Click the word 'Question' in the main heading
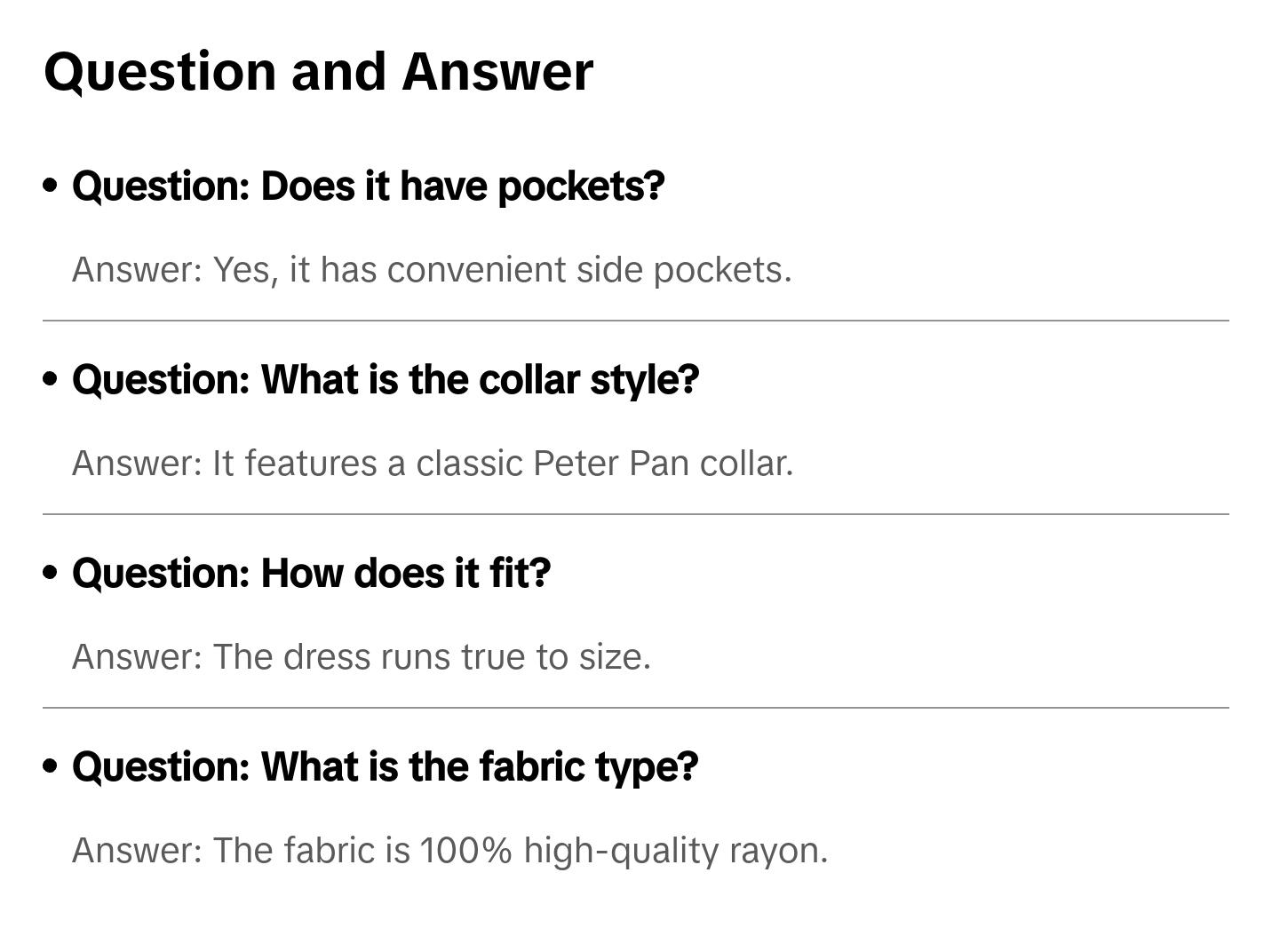 pos(160,72)
